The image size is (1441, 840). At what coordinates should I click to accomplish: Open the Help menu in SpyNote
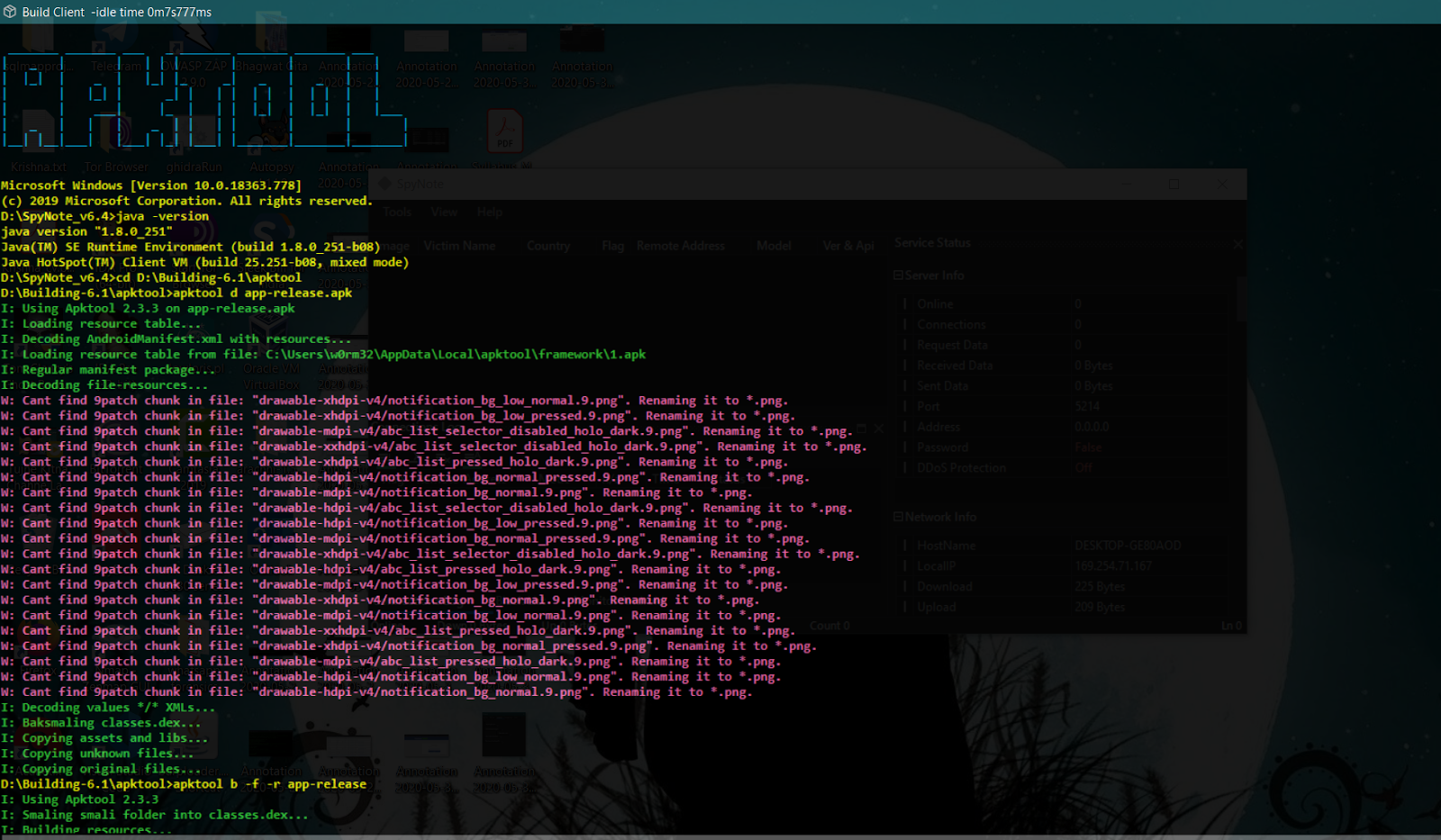(490, 212)
